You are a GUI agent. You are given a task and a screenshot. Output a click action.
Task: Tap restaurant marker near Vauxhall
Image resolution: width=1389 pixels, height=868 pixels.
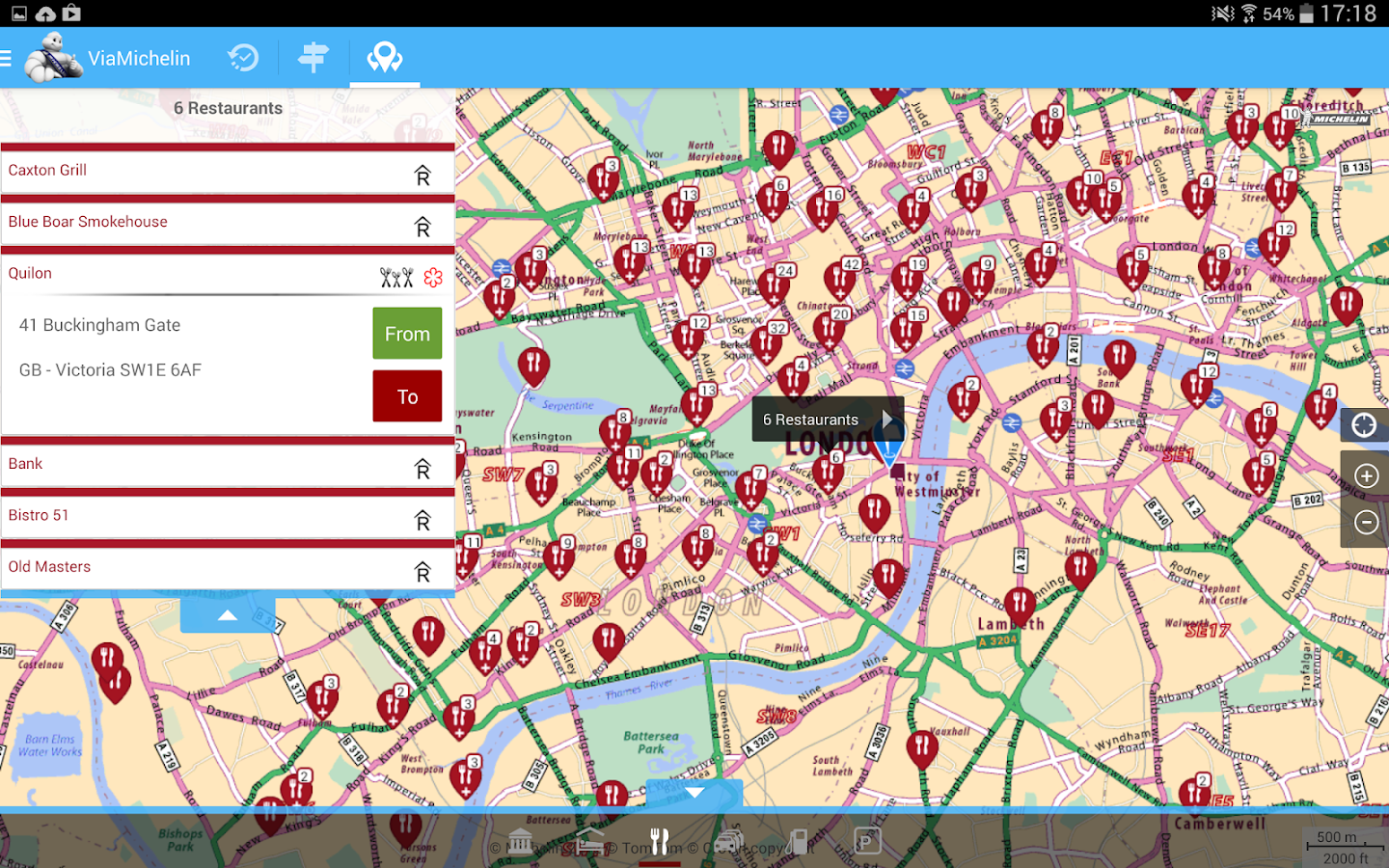tap(922, 748)
